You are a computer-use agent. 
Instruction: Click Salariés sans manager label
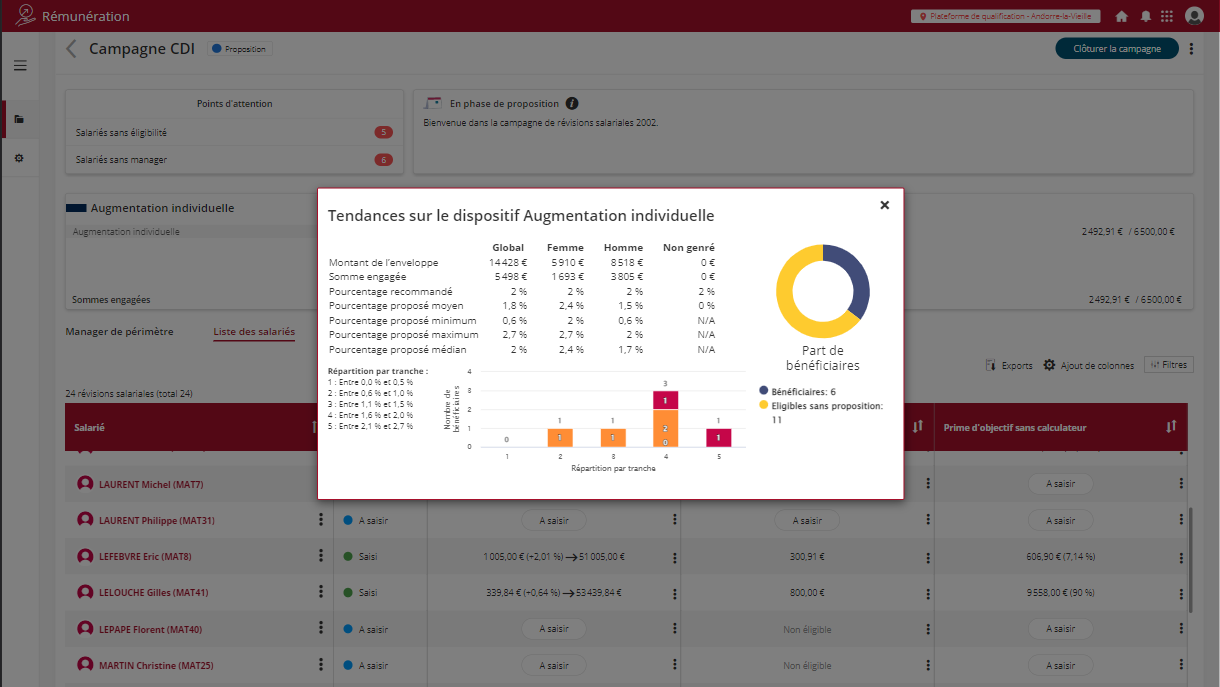[121, 160]
